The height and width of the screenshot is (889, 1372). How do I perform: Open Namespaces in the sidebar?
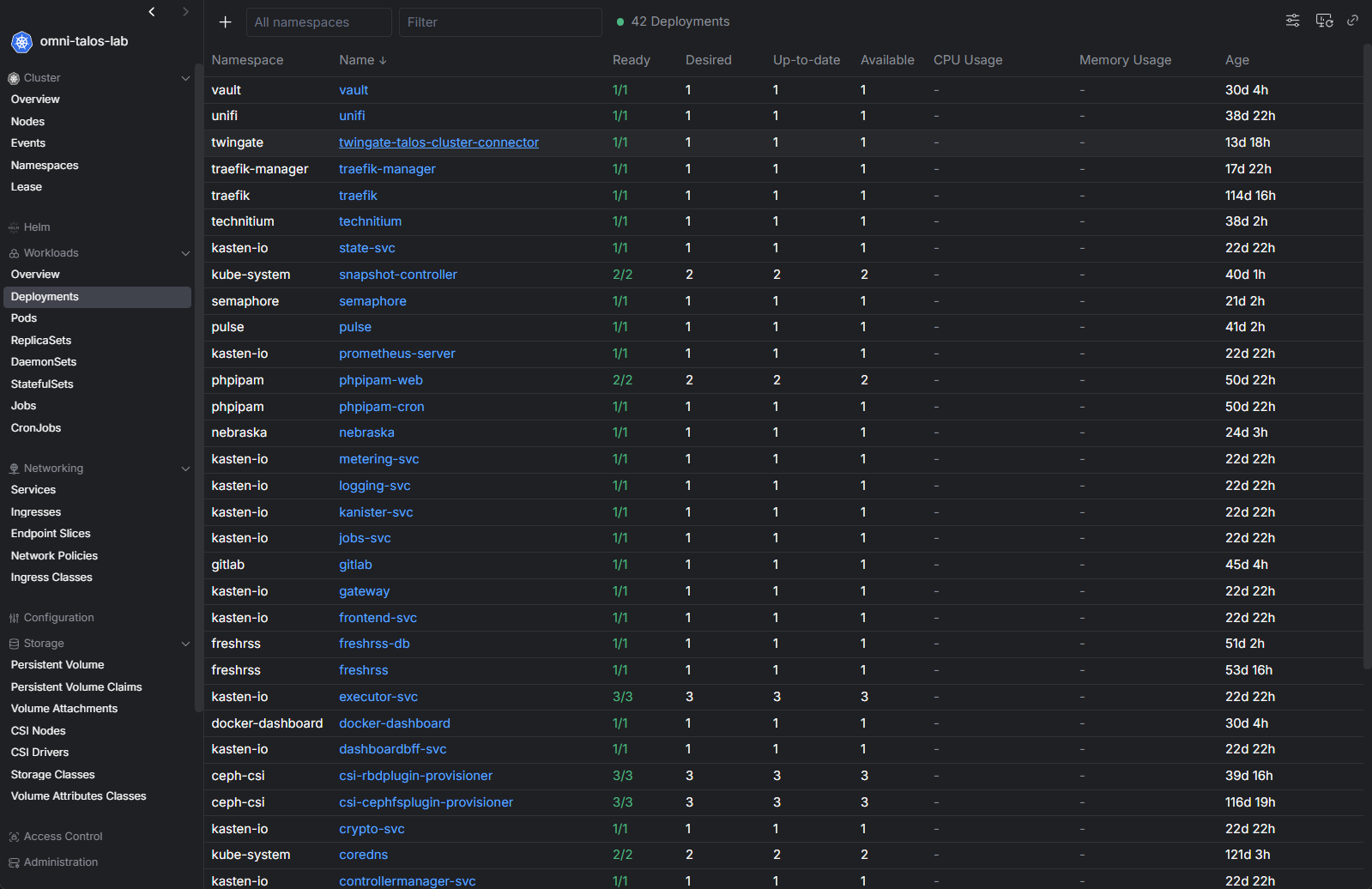point(45,166)
